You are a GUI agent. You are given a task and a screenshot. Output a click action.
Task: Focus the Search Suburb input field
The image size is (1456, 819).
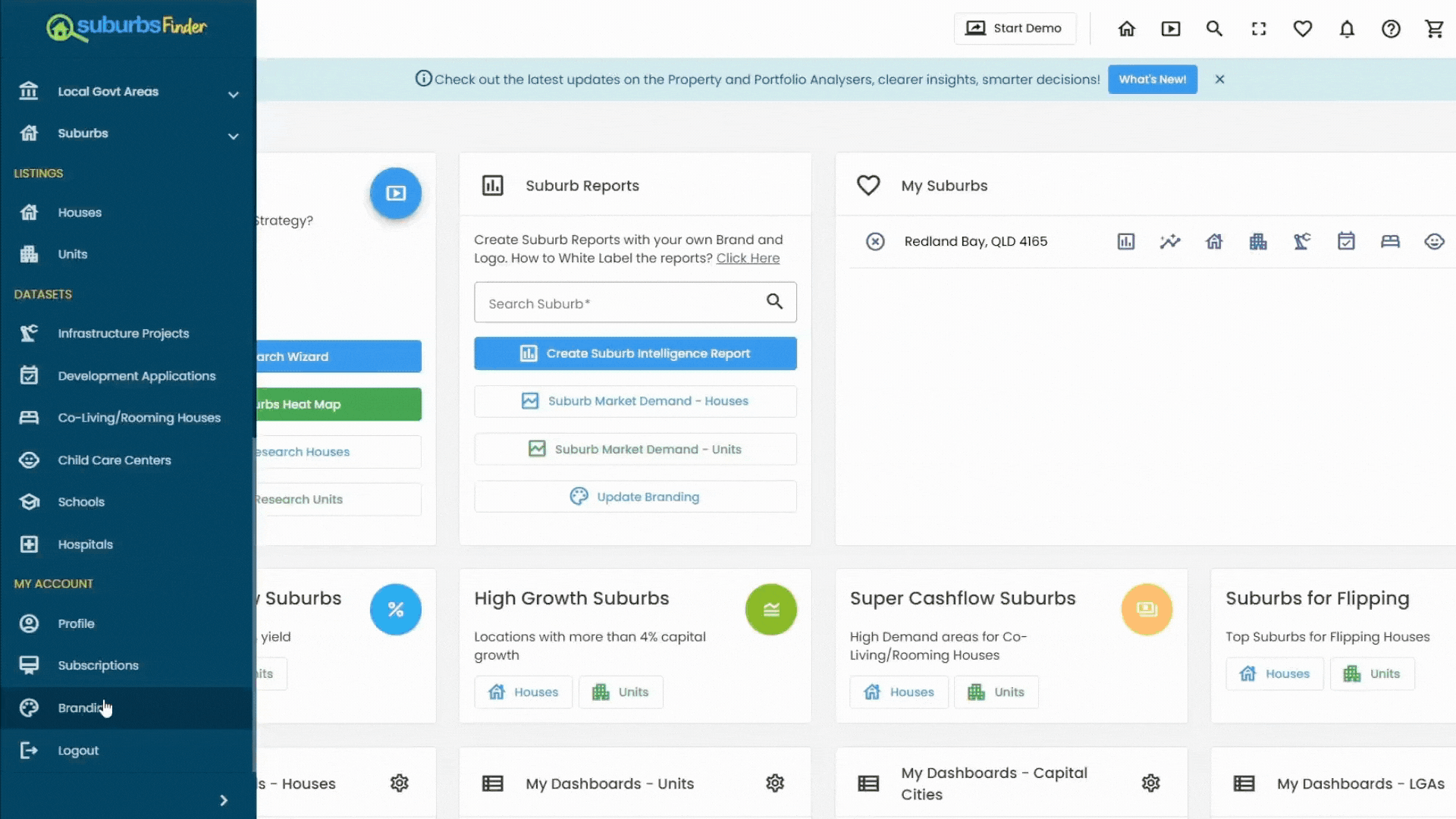click(618, 303)
